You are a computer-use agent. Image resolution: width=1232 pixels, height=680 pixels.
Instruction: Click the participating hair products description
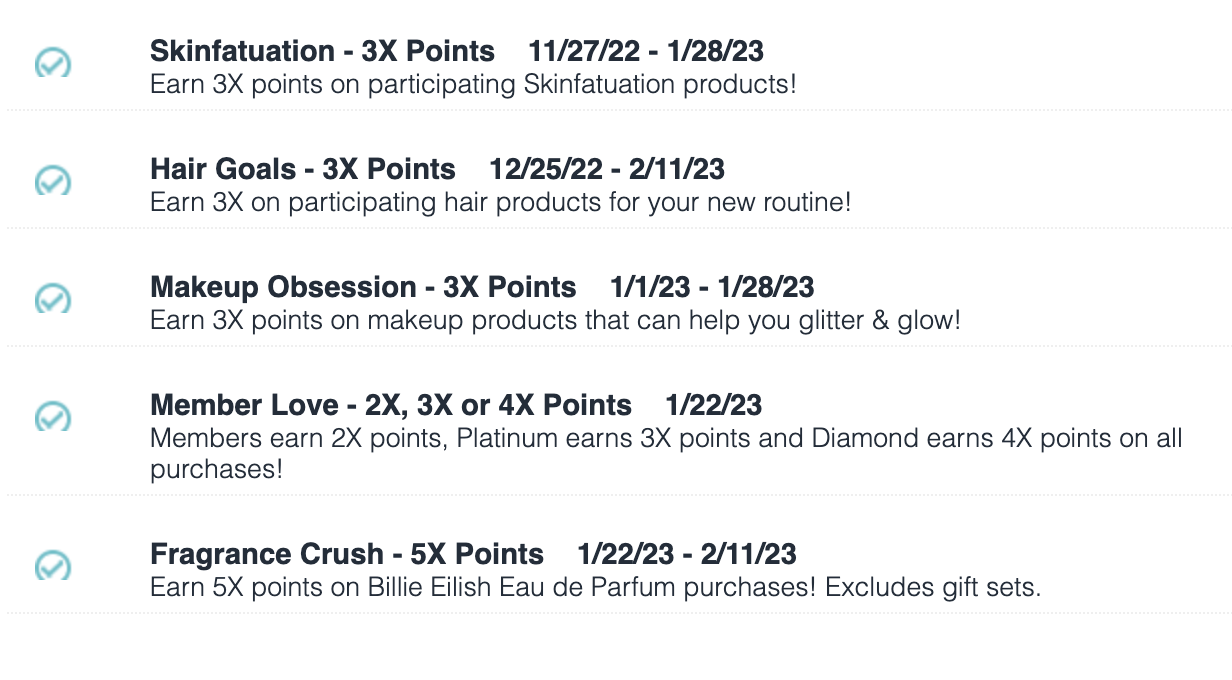tap(501, 202)
